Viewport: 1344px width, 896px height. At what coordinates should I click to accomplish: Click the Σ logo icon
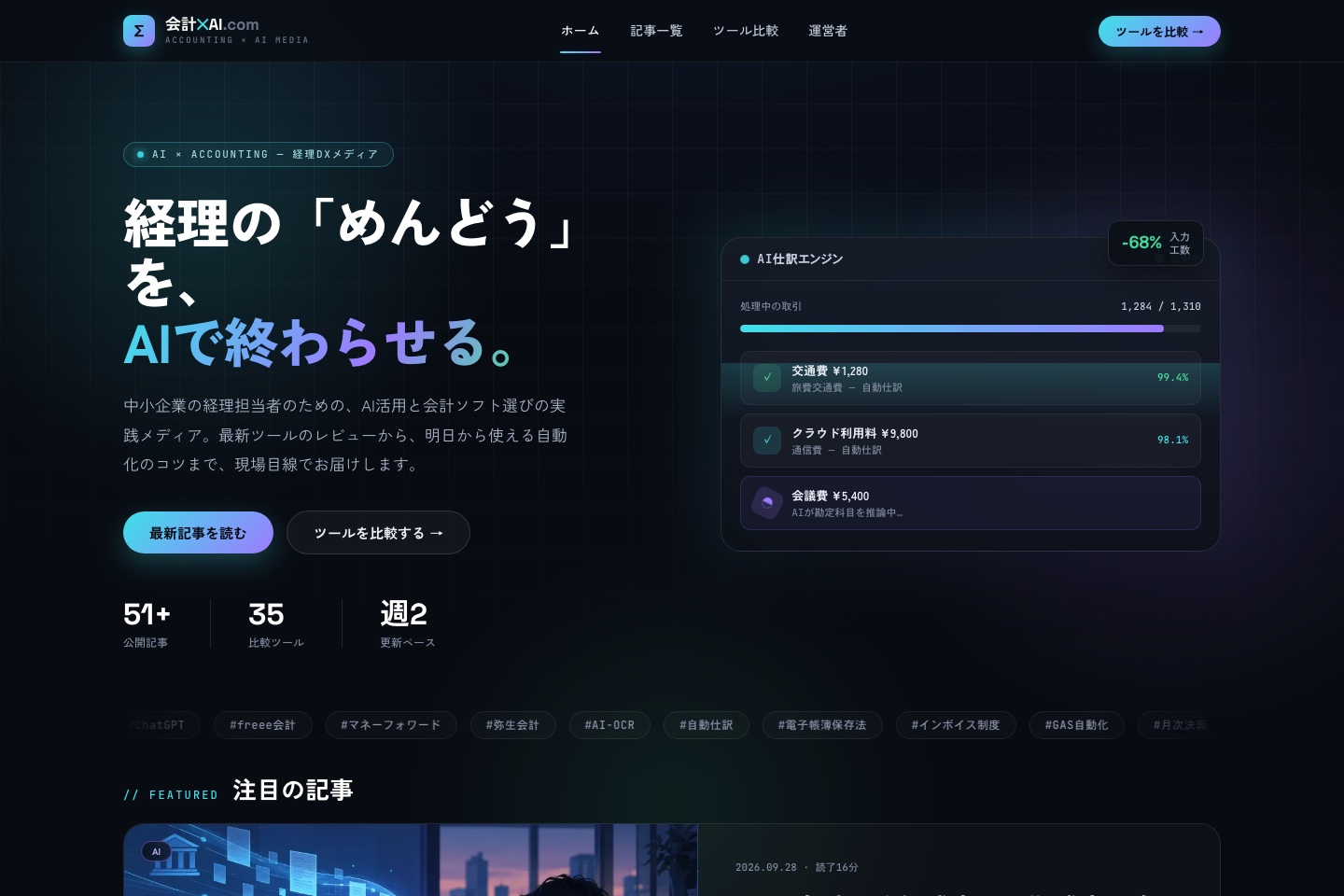[x=139, y=31]
